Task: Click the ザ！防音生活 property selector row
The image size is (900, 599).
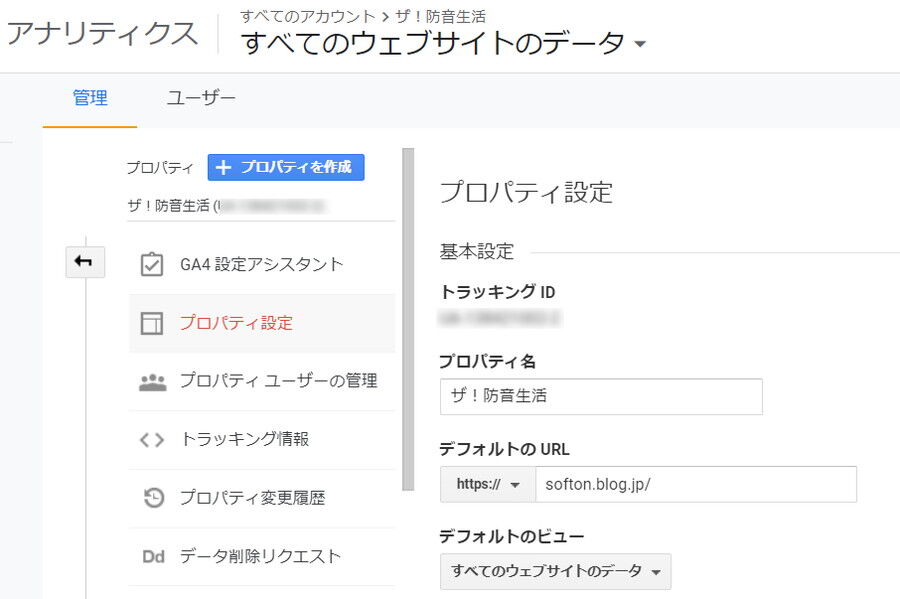Action: pyautogui.click(x=261, y=205)
